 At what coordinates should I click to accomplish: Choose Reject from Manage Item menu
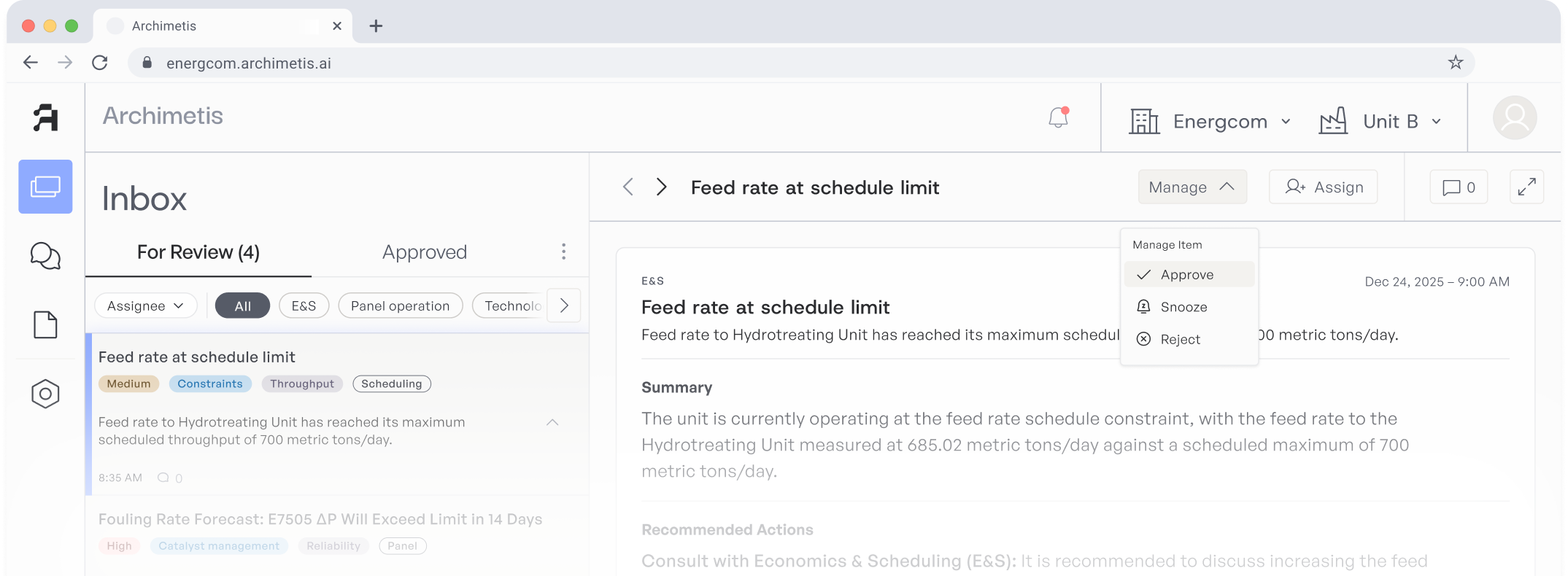[x=1189, y=339]
